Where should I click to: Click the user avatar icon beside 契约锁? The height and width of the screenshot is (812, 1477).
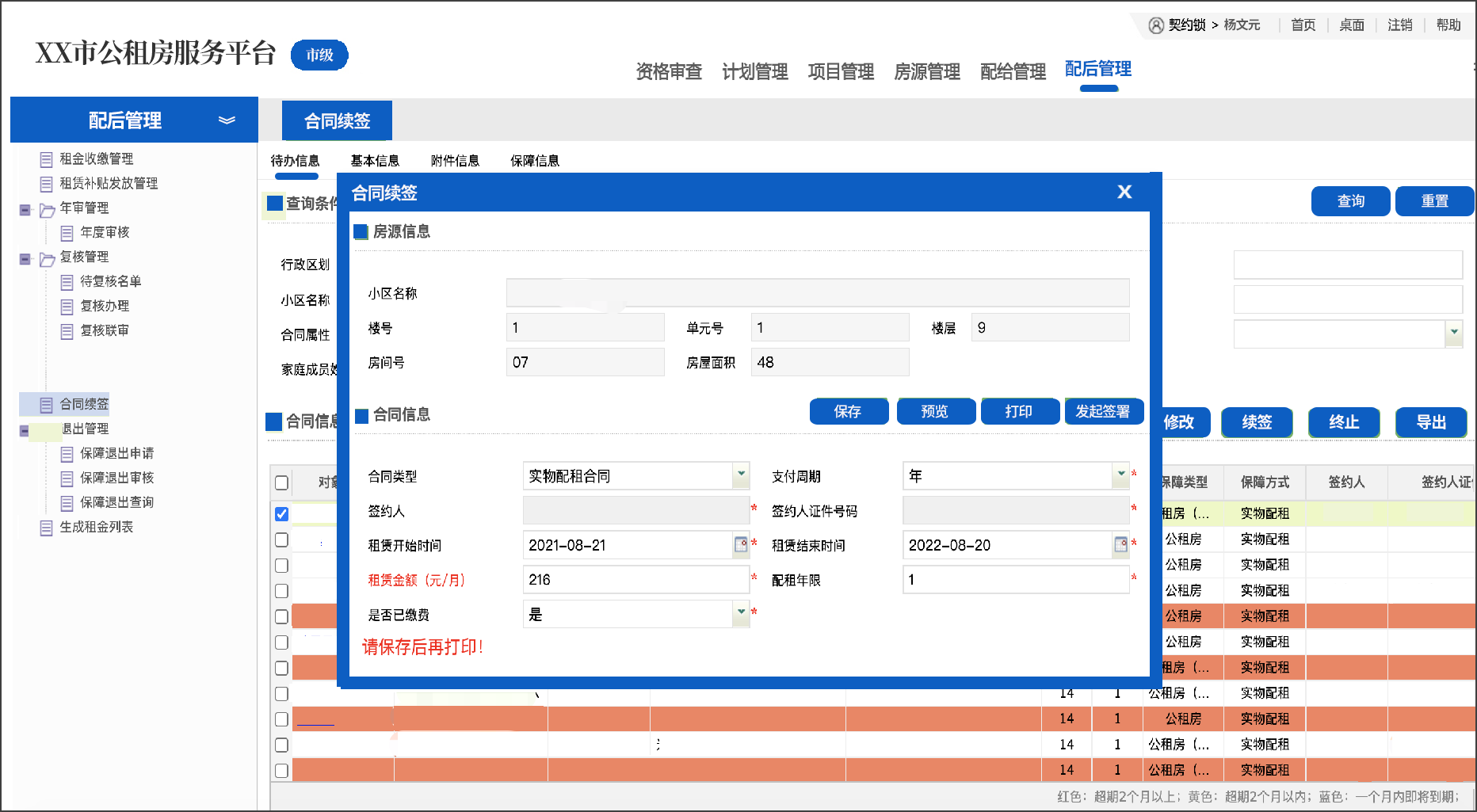(1156, 25)
